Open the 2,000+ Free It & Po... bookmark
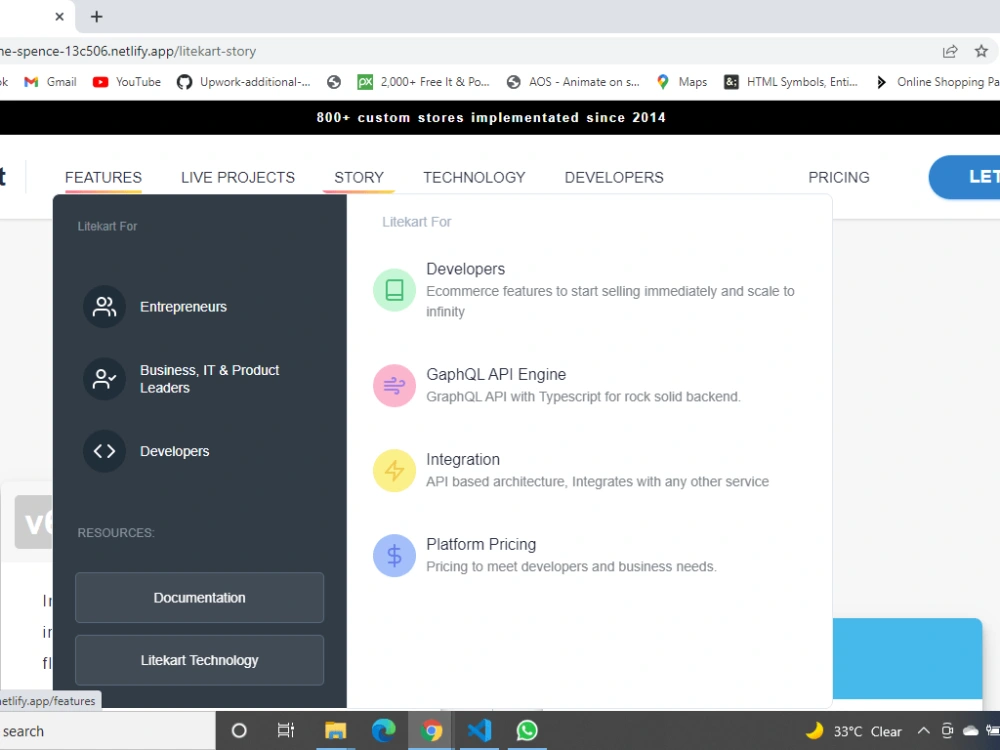 (x=423, y=82)
